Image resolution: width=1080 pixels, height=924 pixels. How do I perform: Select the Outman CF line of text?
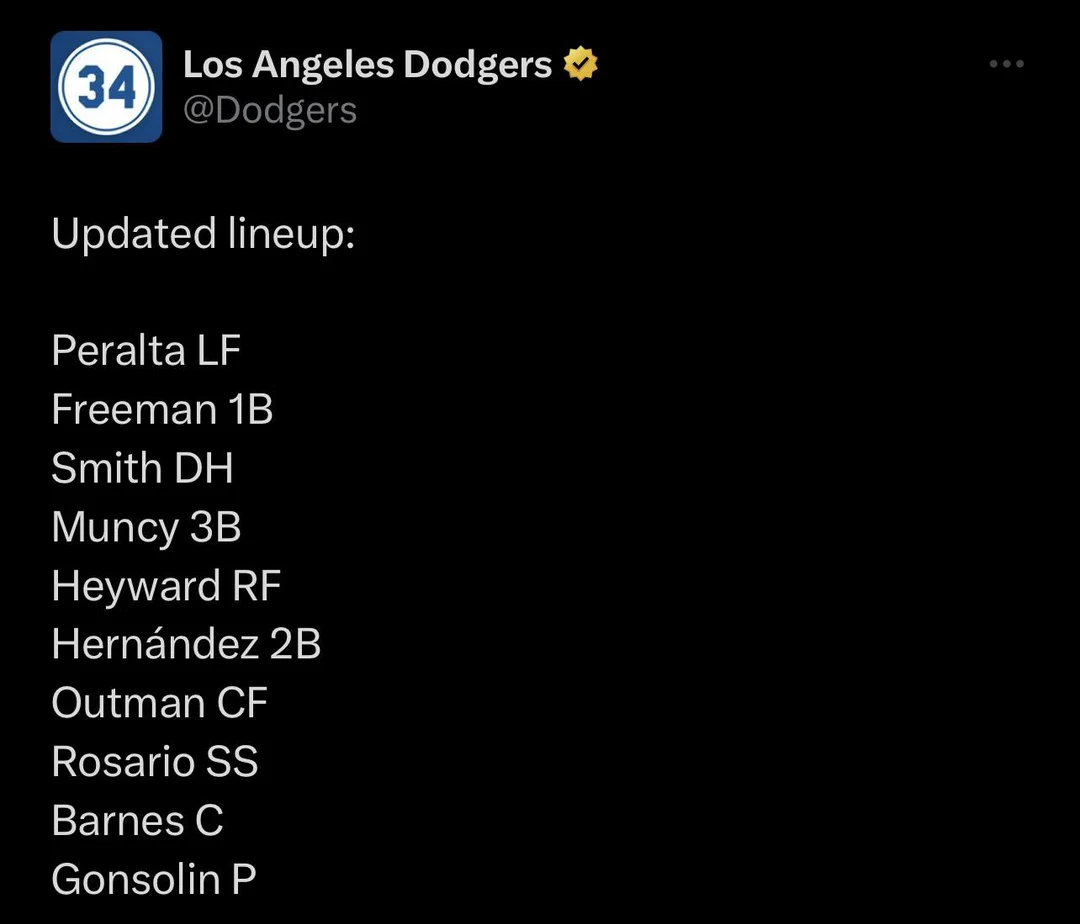158,703
